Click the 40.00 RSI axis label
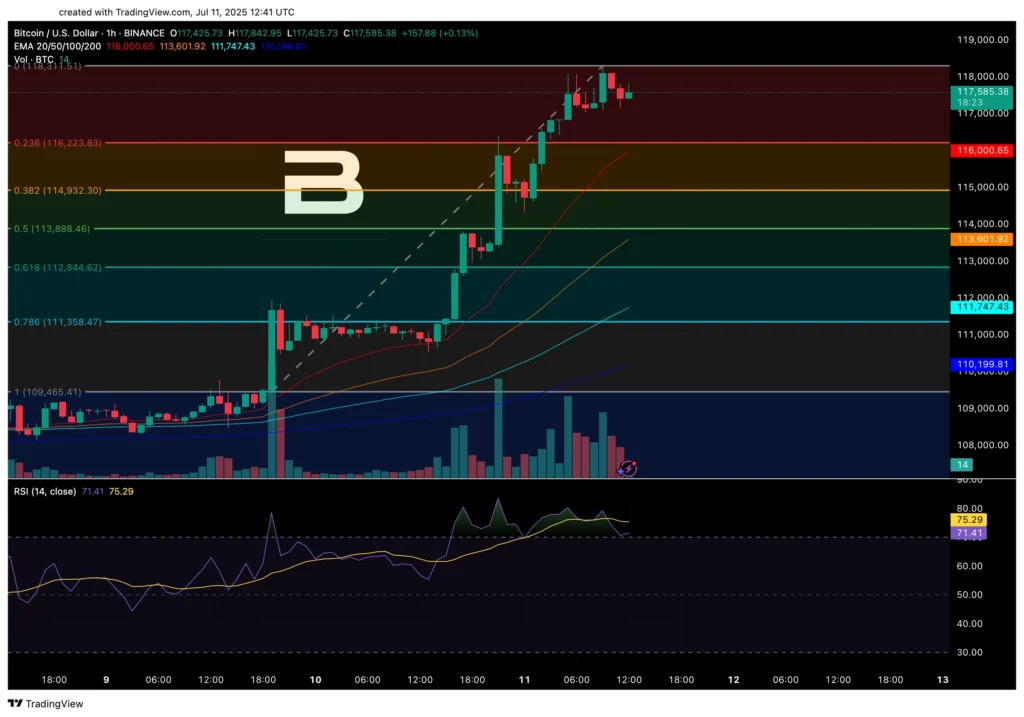 (x=970, y=623)
